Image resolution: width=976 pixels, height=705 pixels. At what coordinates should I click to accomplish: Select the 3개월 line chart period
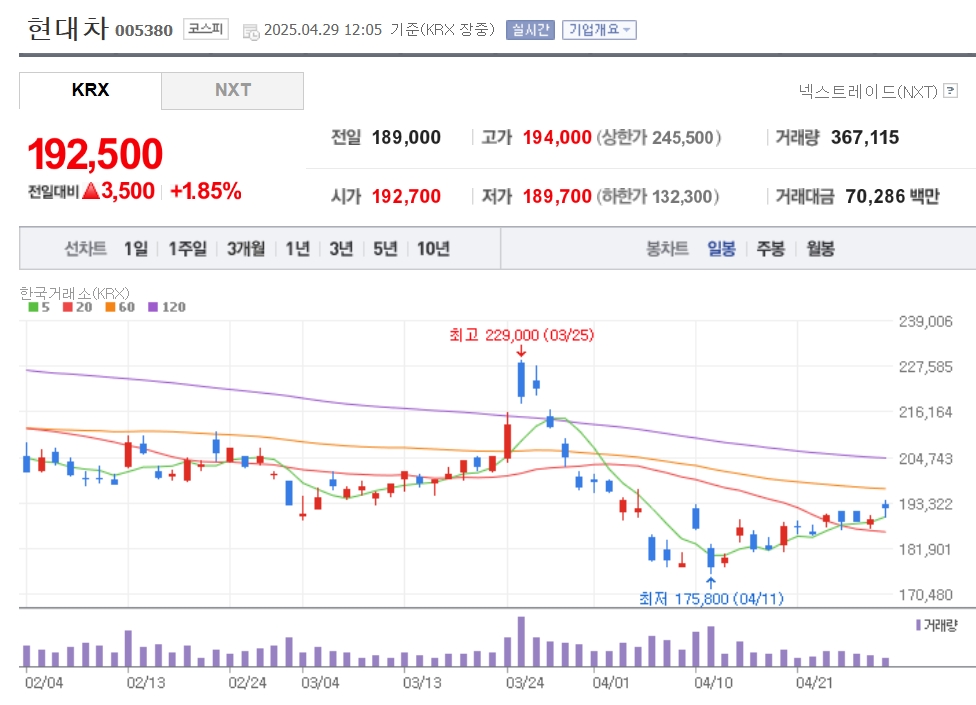(246, 249)
